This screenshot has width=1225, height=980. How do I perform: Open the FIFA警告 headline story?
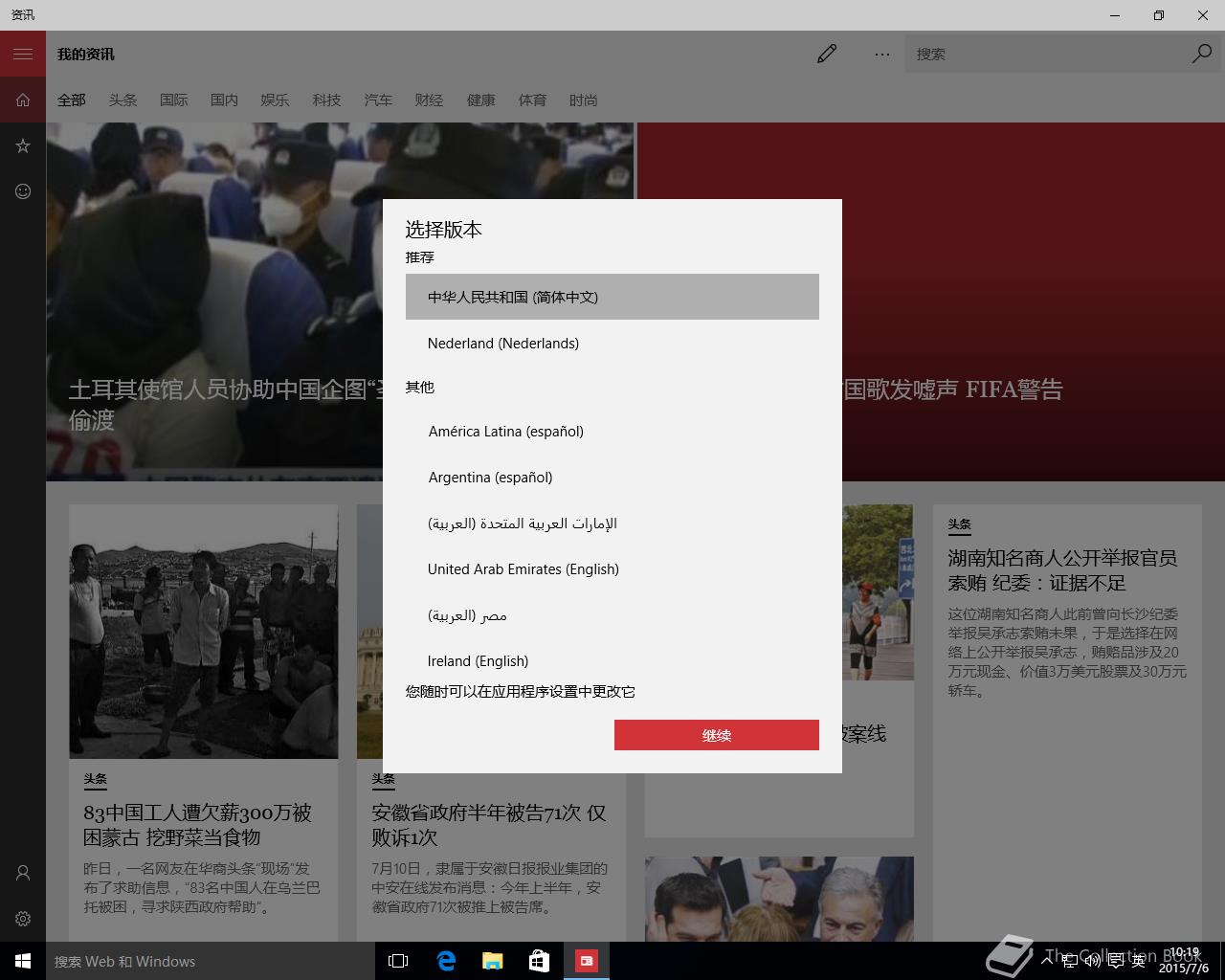(952, 390)
